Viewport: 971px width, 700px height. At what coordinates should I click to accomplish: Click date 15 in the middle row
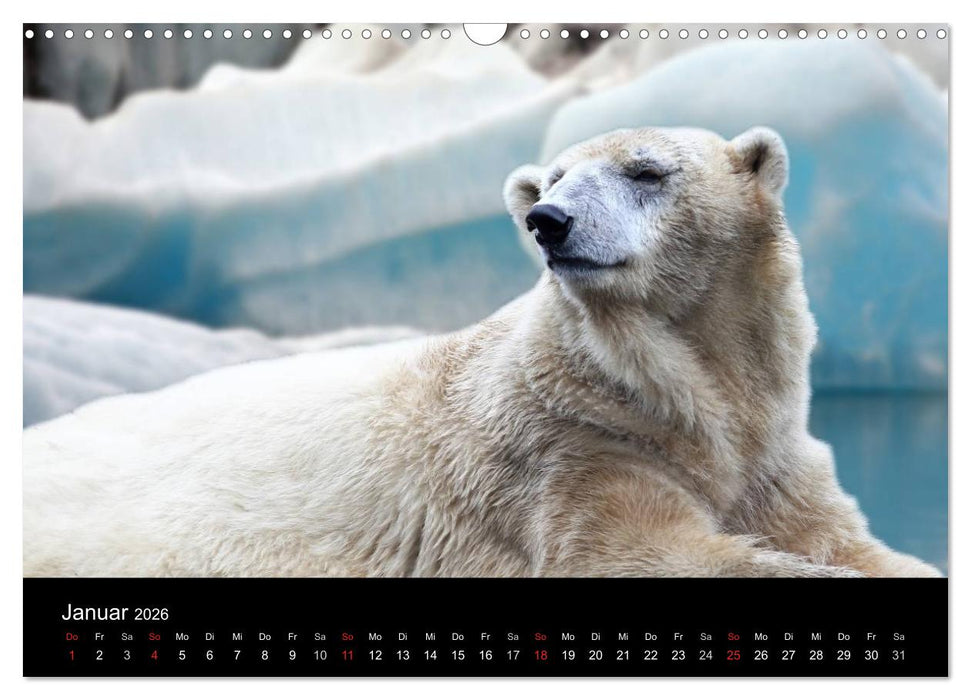(456, 656)
